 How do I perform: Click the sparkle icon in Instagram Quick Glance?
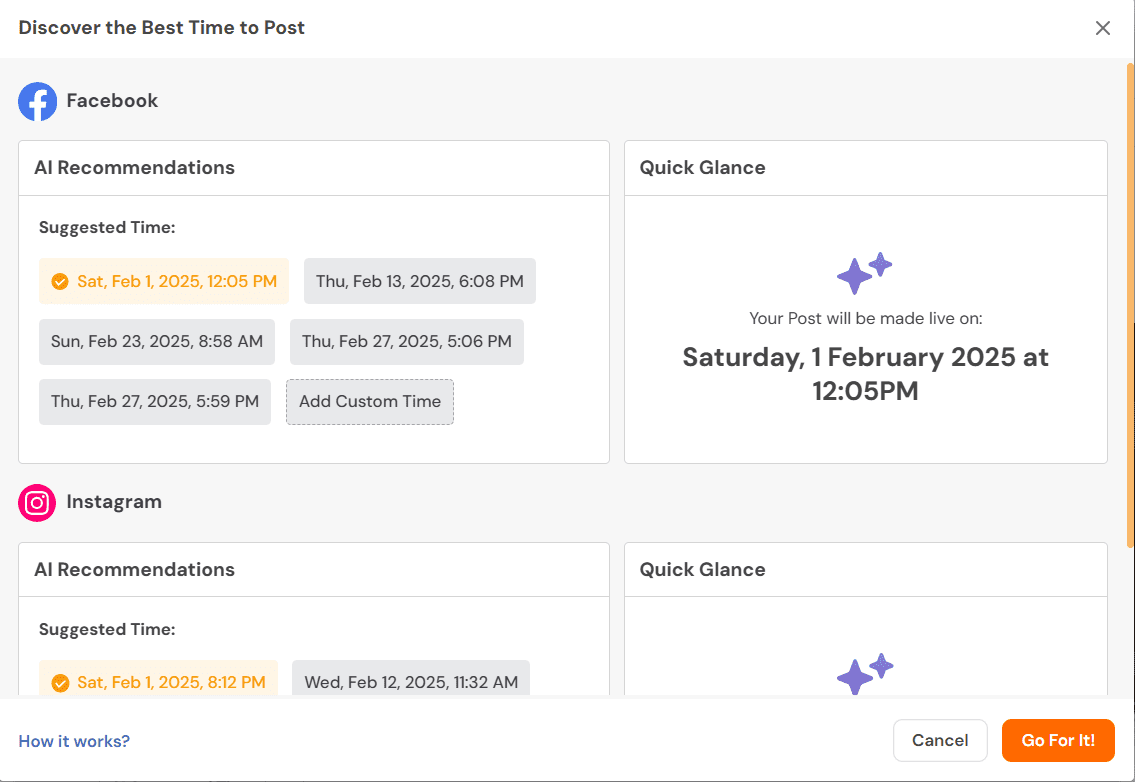tap(864, 674)
